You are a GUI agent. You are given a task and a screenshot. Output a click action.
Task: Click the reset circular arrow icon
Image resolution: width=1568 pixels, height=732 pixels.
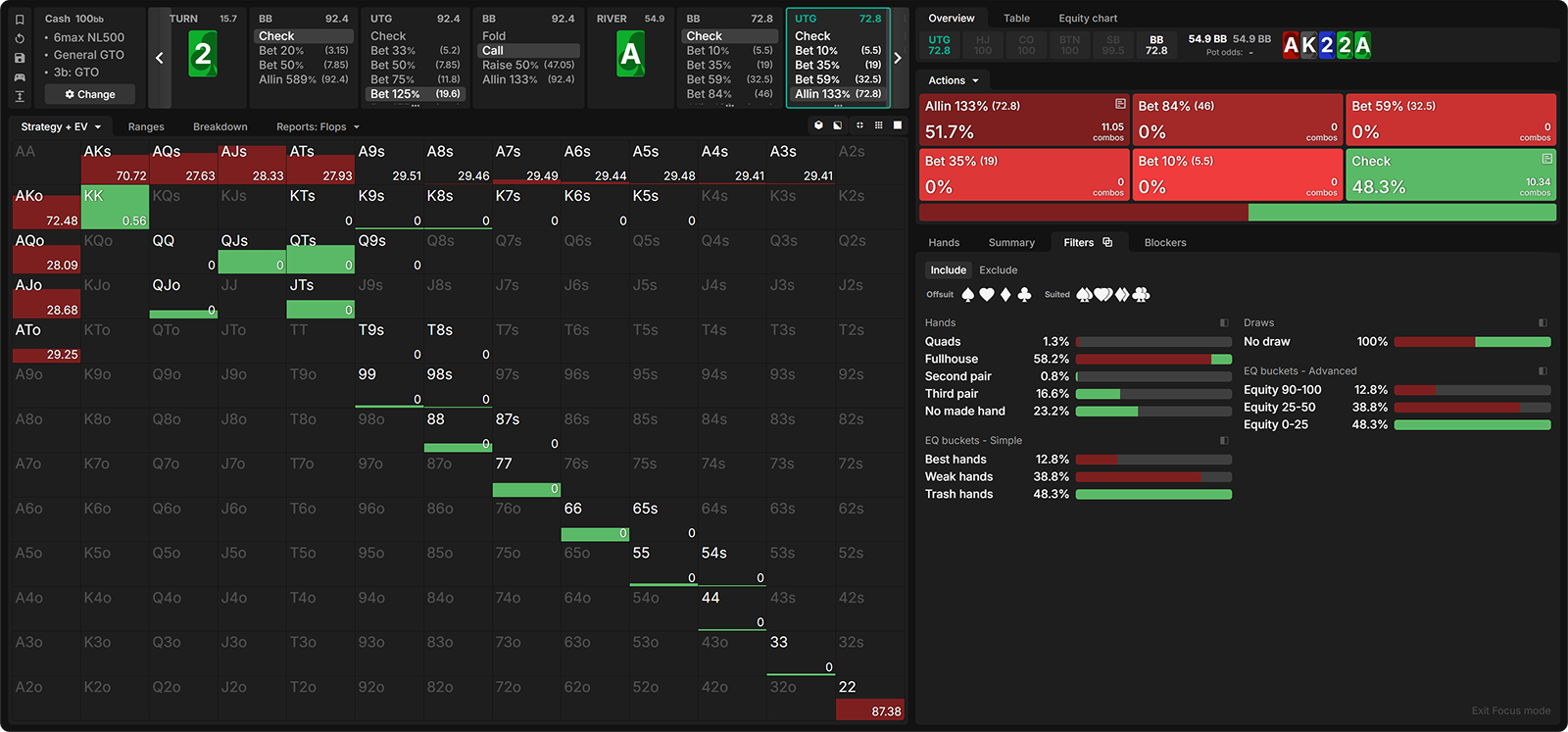coord(20,38)
